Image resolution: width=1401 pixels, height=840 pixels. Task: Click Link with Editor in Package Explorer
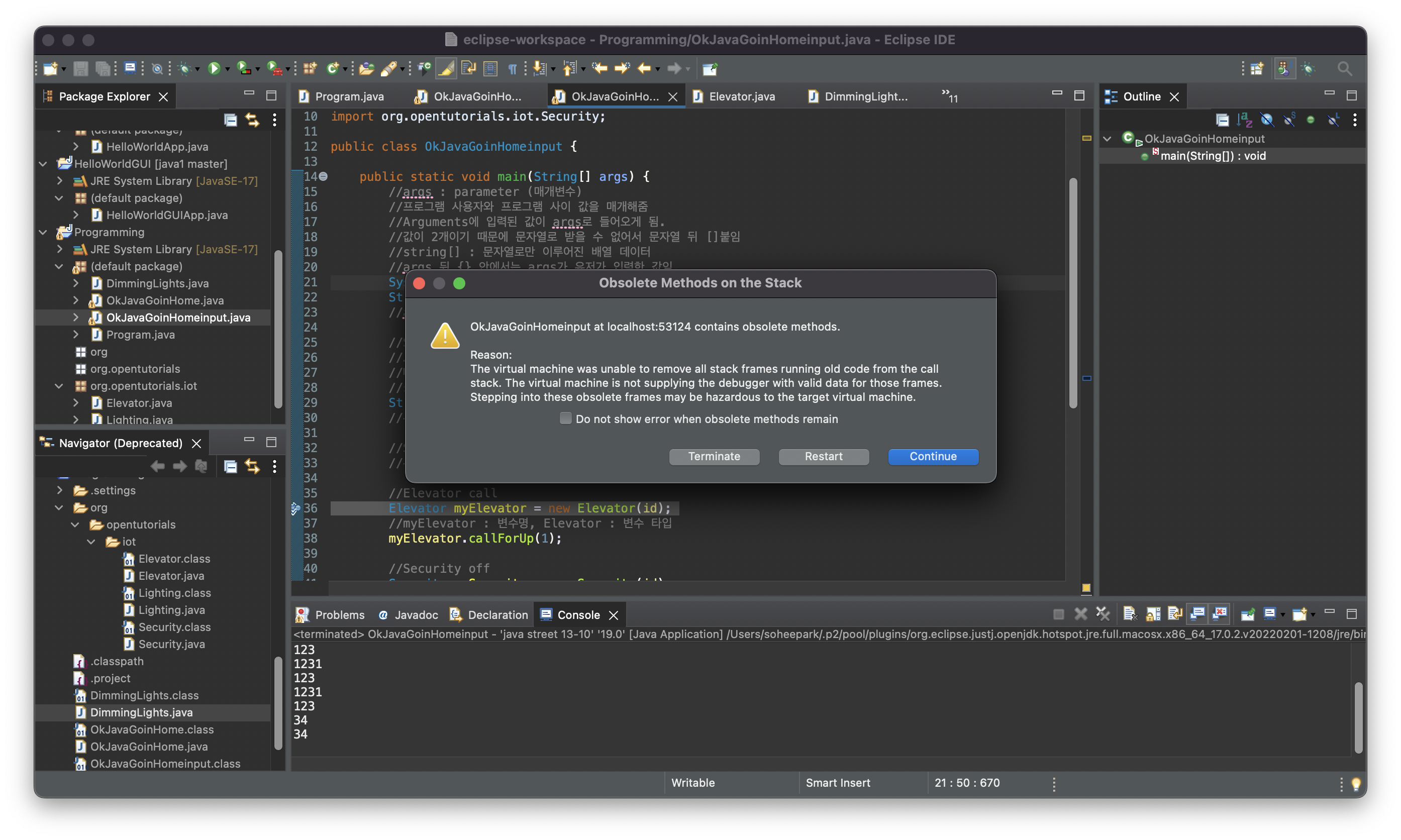pos(252,120)
